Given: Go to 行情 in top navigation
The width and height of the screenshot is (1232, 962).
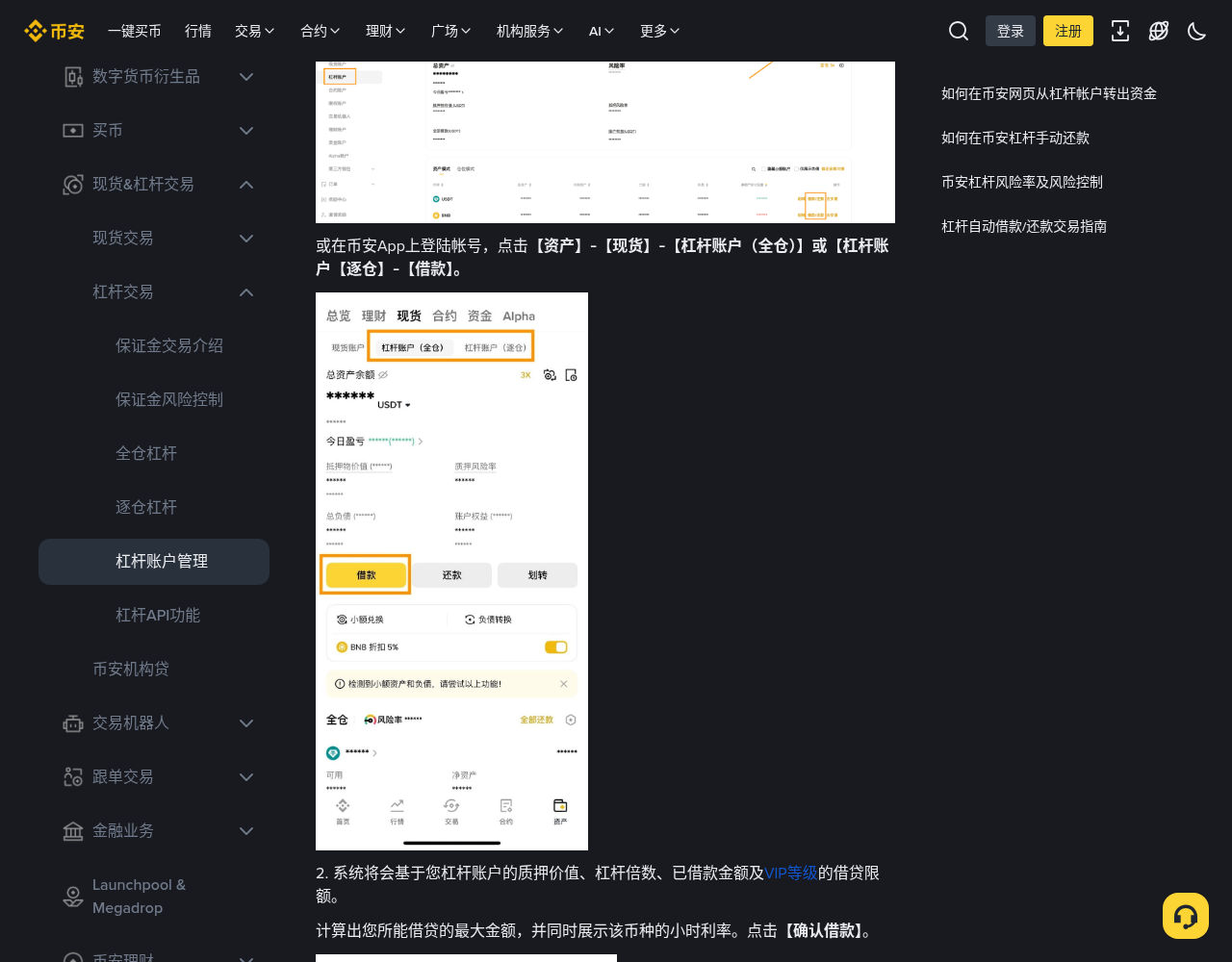Looking at the screenshot, I should click(x=198, y=31).
